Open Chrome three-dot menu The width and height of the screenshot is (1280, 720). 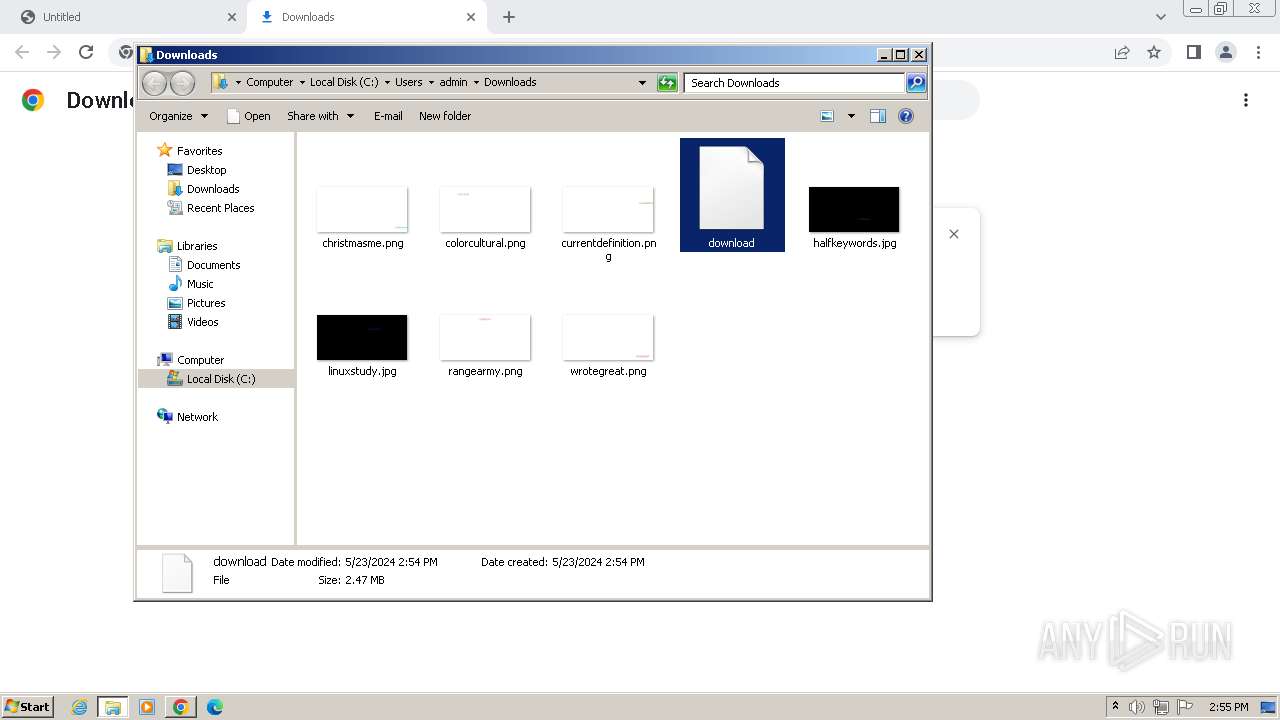click(1257, 52)
